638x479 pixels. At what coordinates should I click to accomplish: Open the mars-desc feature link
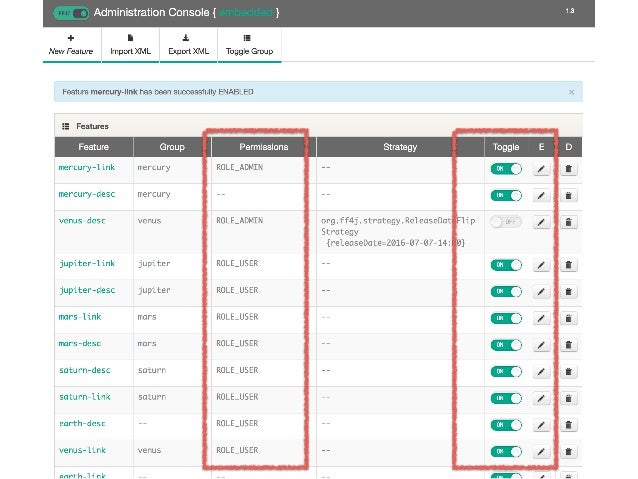point(80,343)
